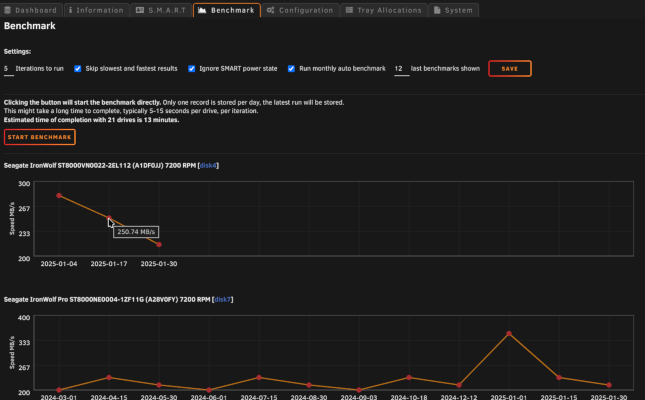Click the estimated time of completion text

click(x=91, y=120)
